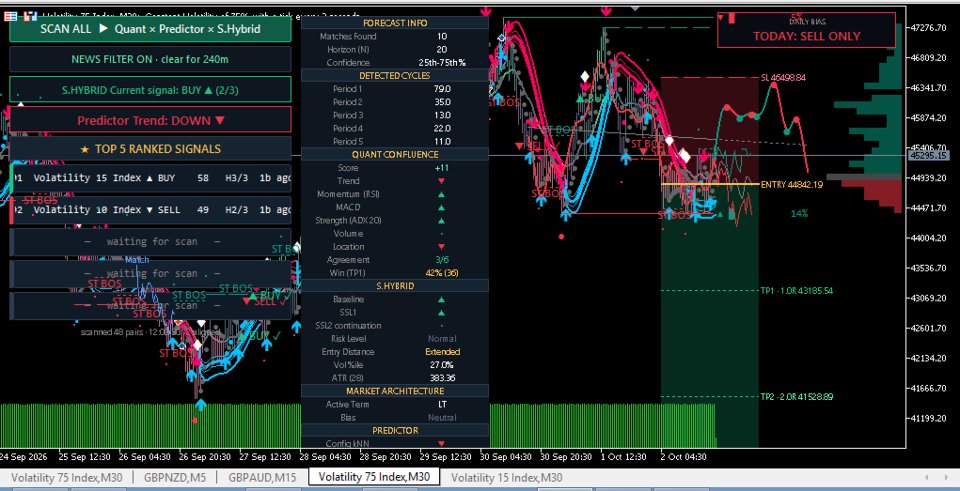960x491 pixels.
Task: Click the red Config kNN down-triangle icon
Action: click(441, 444)
